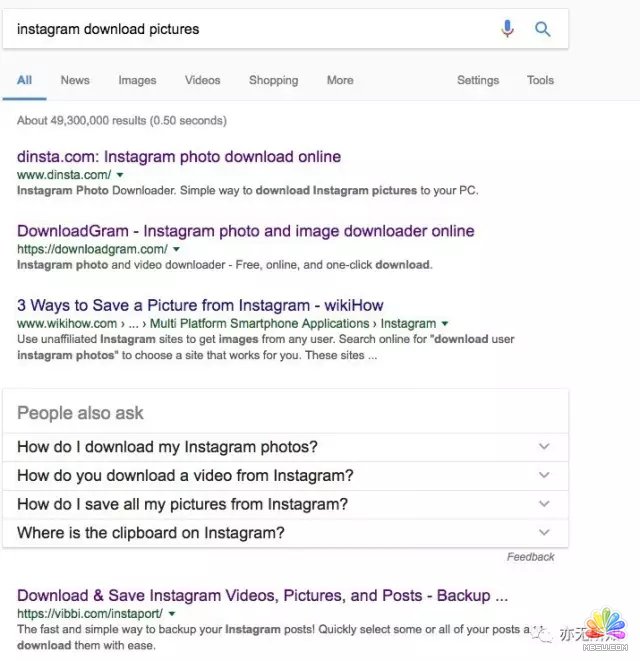This screenshot has width=640, height=661.
Task: Open the dropdown arrow beside www.dinsta.com
Action: click(x=120, y=175)
